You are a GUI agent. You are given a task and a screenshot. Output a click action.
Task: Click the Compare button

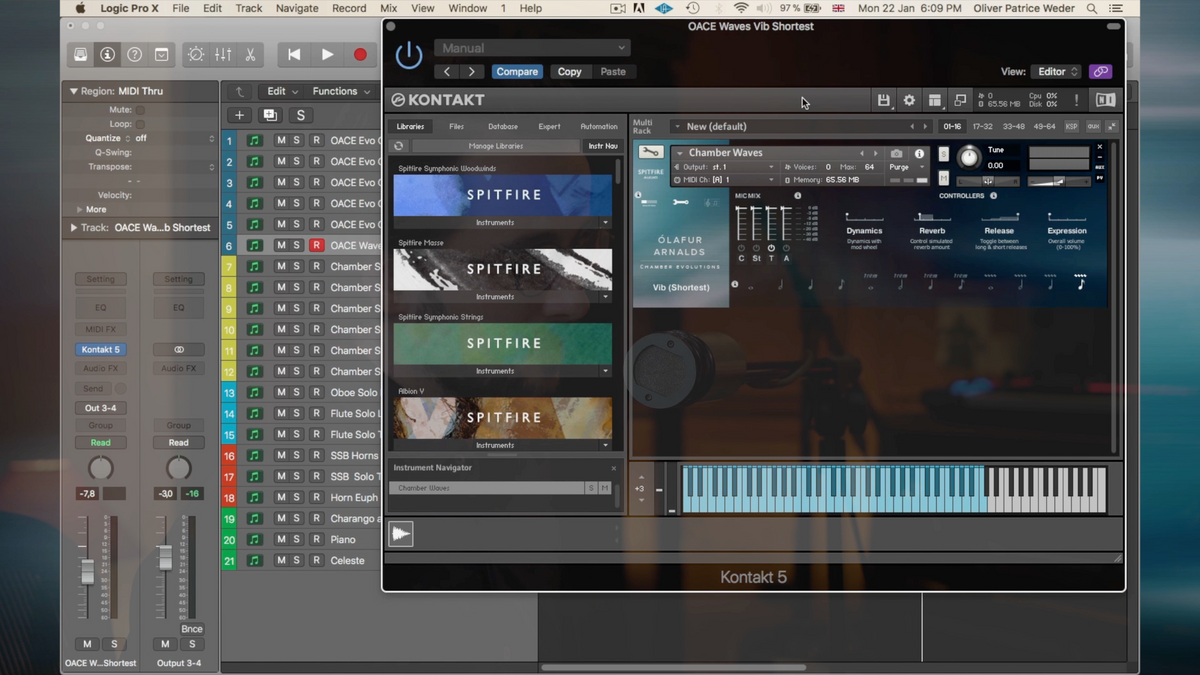click(x=517, y=72)
